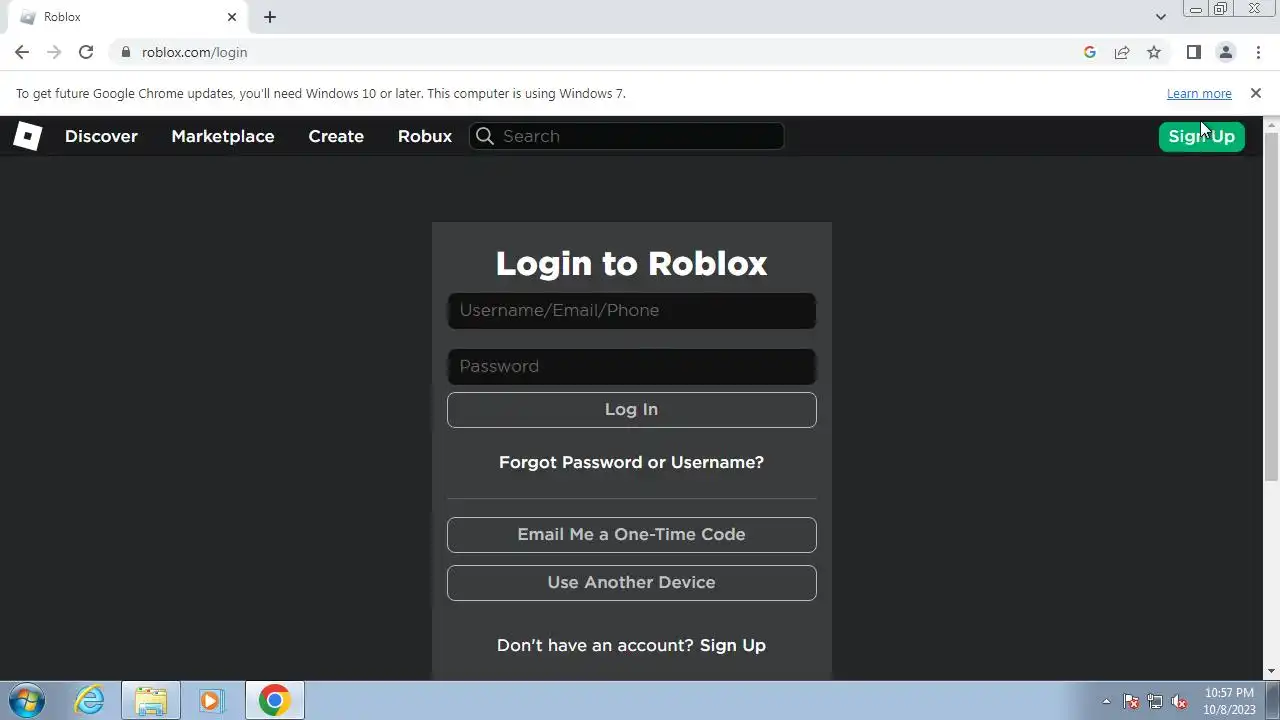Go back with the browser back arrow
Viewport: 1280px width, 720px height.
22,52
